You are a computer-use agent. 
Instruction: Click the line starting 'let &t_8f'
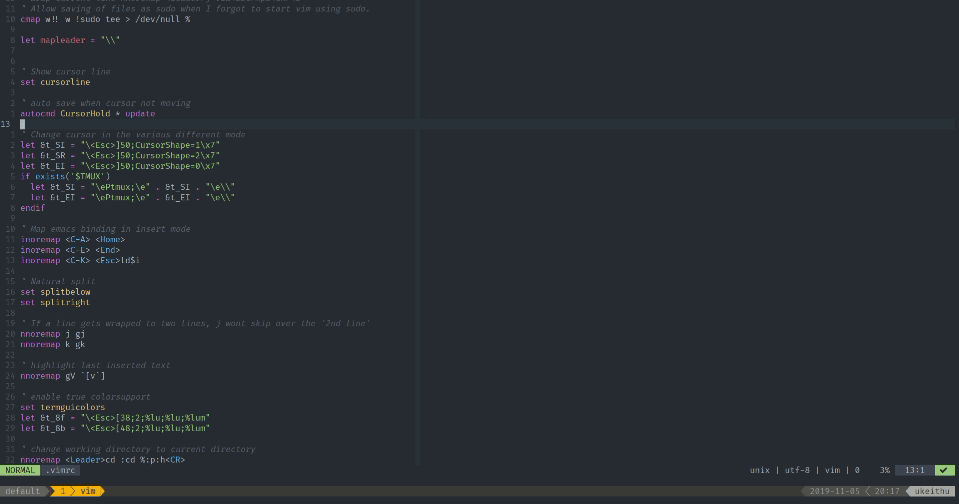coord(115,418)
